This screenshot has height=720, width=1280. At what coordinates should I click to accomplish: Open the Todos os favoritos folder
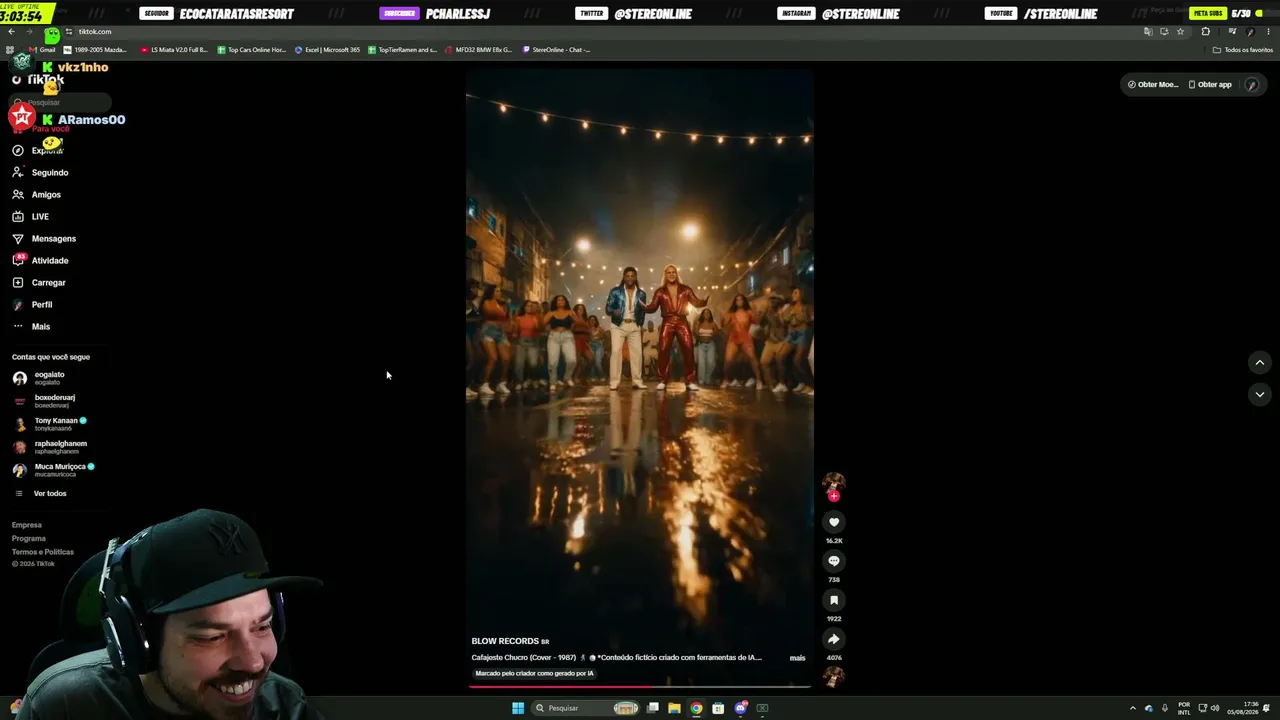coord(1243,50)
